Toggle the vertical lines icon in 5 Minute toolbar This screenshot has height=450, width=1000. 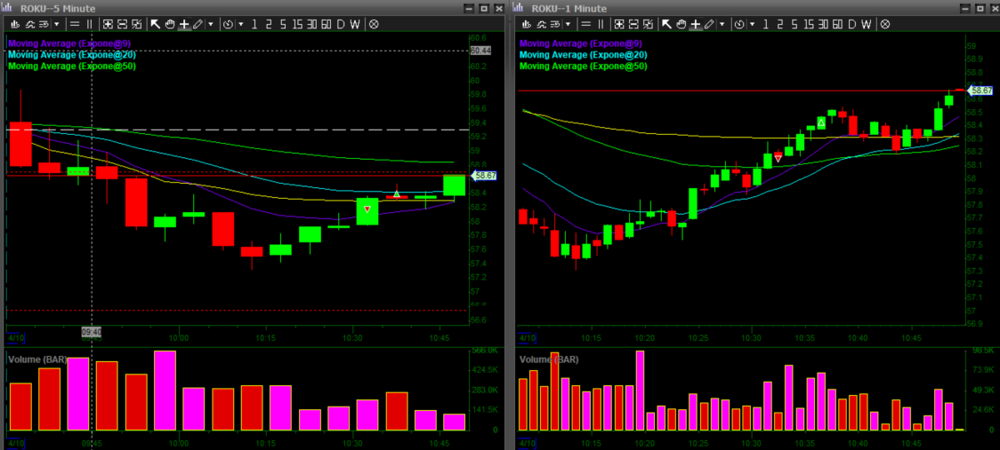tap(90, 24)
